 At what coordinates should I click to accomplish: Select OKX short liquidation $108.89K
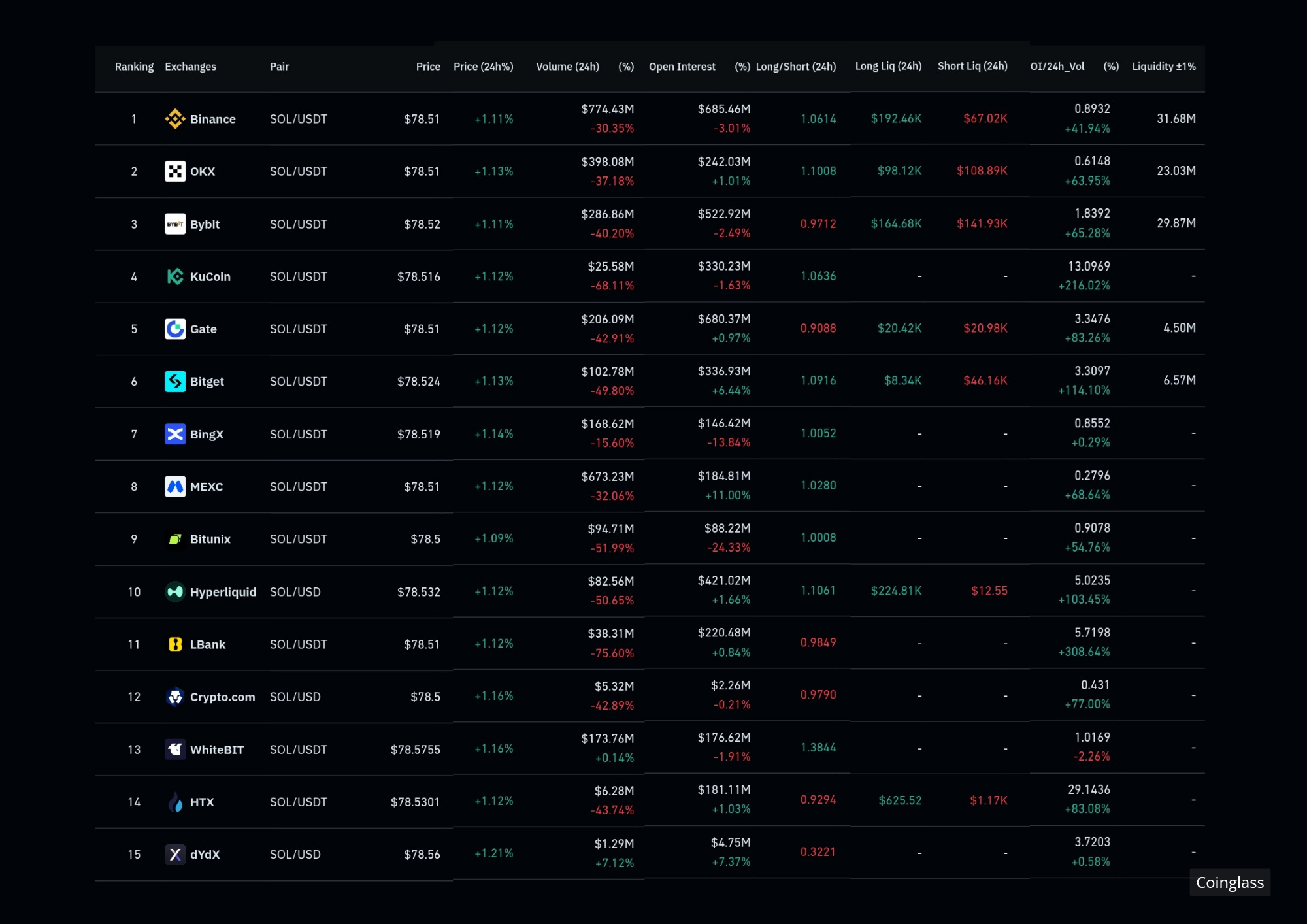982,171
